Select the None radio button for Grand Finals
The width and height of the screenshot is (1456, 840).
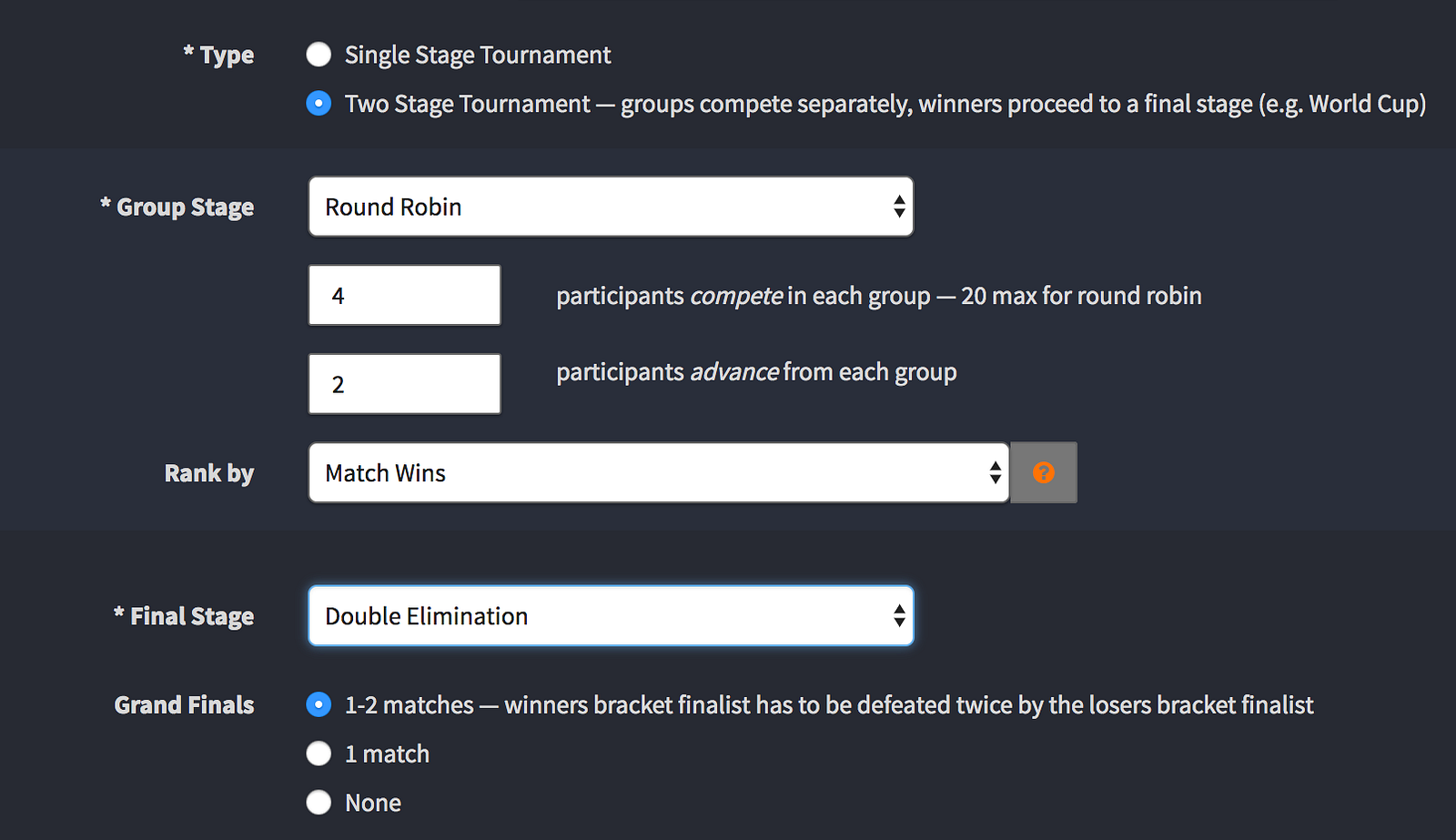(x=318, y=803)
